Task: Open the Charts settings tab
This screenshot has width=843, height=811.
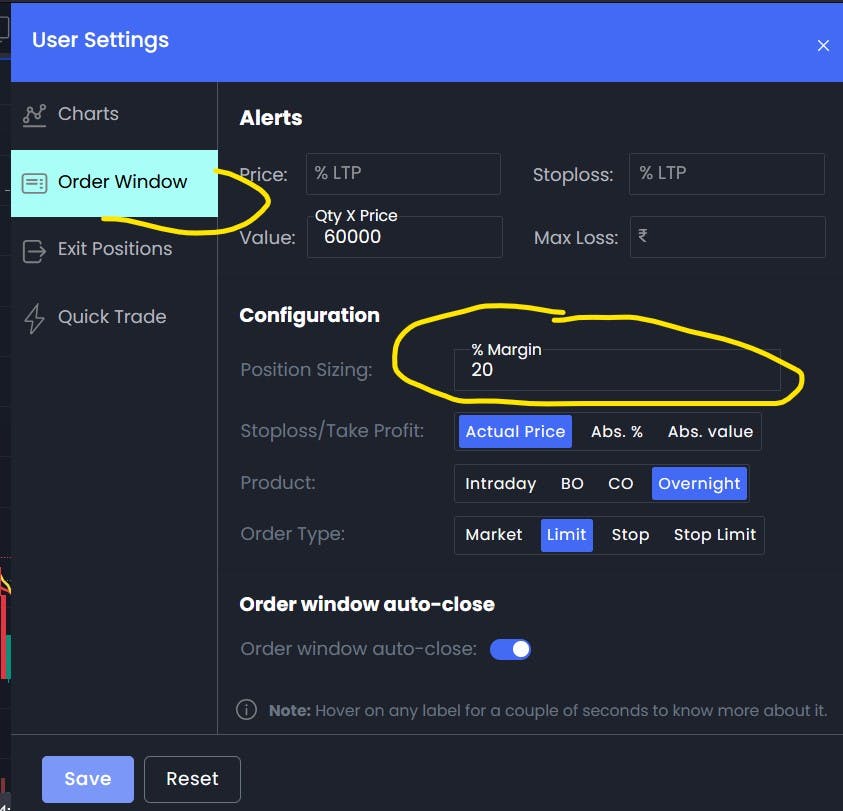Action: pos(114,115)
